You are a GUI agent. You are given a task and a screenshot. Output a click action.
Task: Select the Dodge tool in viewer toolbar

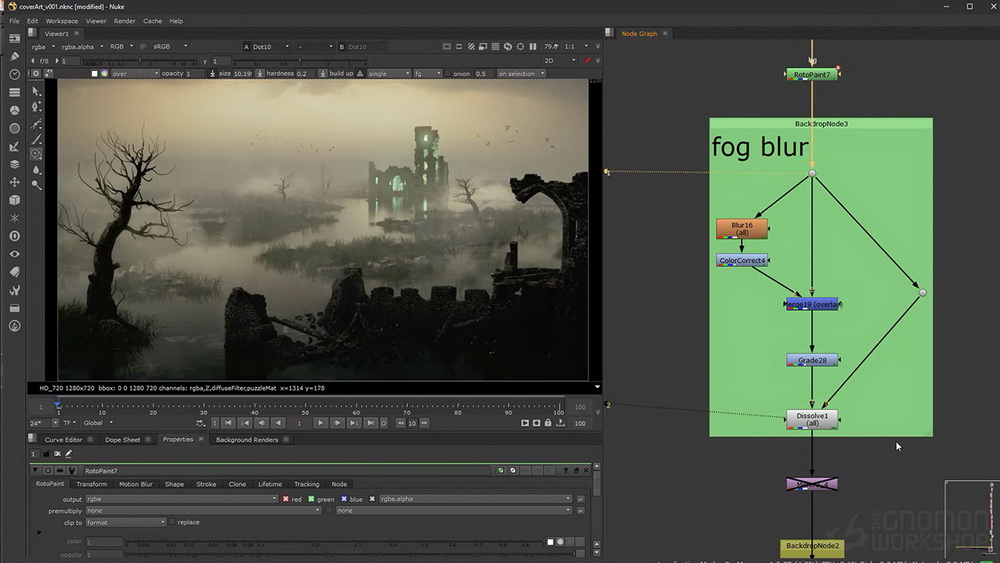tap(36, 185)
